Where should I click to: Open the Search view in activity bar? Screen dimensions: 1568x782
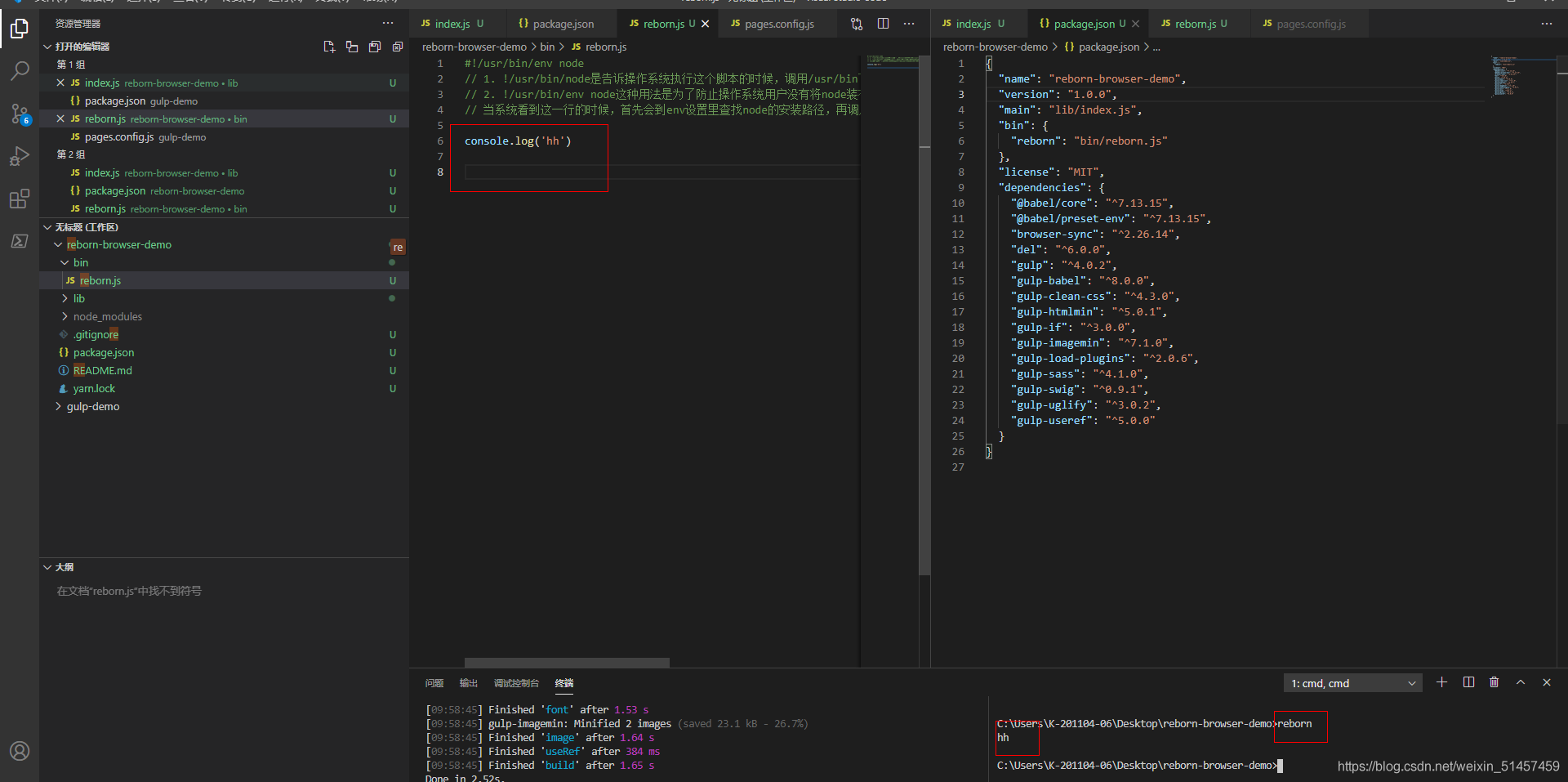[20, 71]
